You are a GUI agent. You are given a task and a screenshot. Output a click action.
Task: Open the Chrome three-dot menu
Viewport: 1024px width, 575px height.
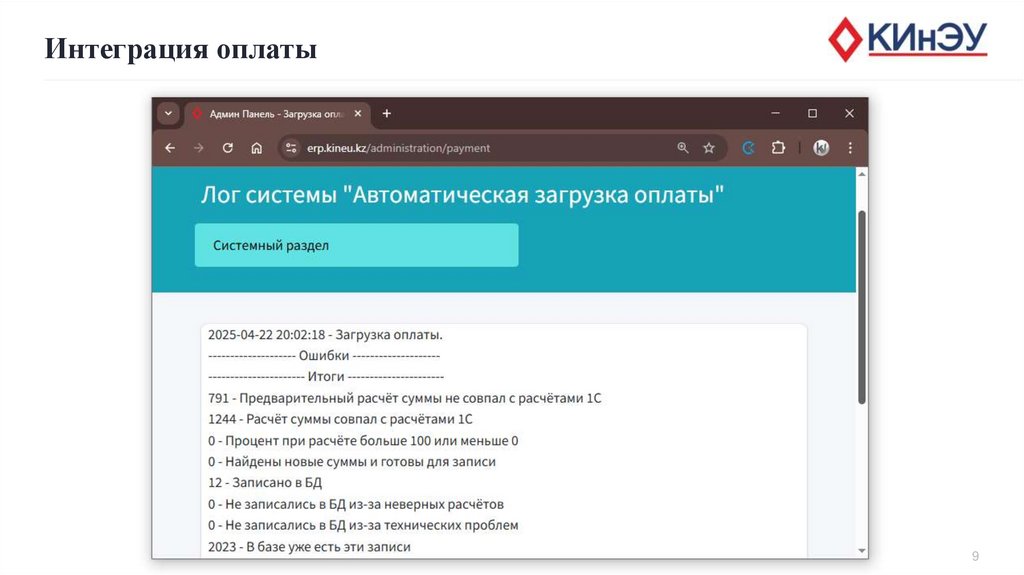click(850, 148)
